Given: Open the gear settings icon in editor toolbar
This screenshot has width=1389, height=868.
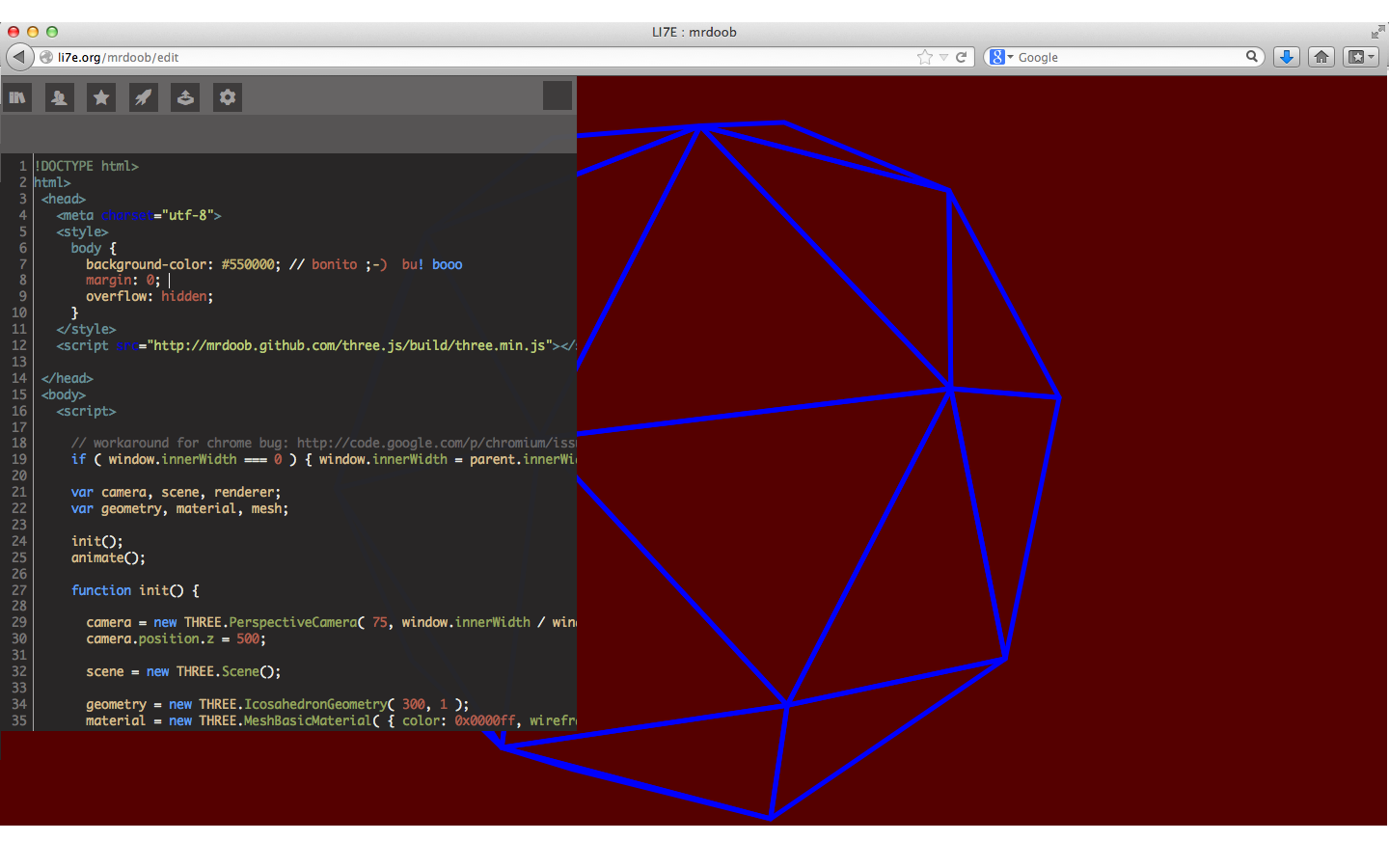Looking at the screenshot, I should pyautogui.click(x=228, y=97).
